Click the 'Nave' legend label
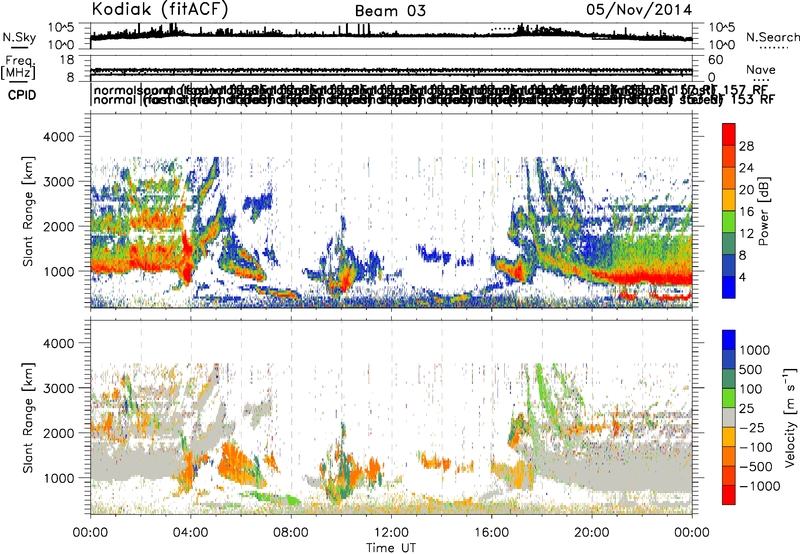Viewport: 800px width, 554px height. tap(761, 69)
